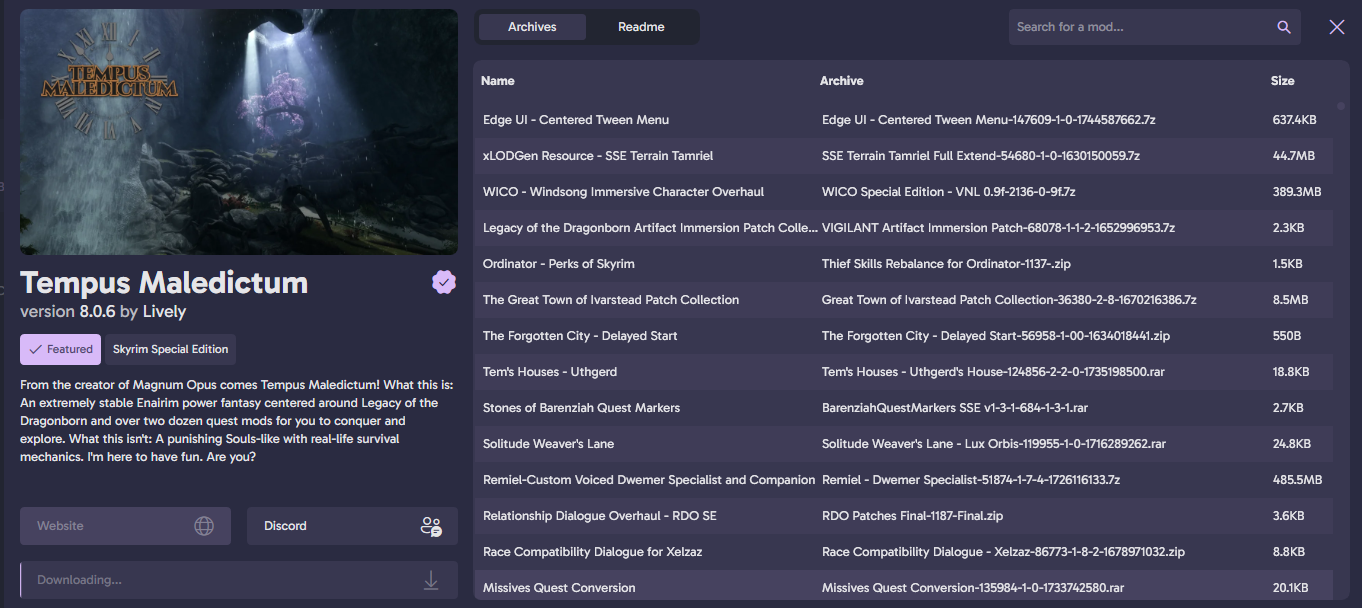Image resolution: width=1362 pixels, height=608 pixels.
Task: Click the 'Tempus Maledictum' title heading
Action: [164, 282]
